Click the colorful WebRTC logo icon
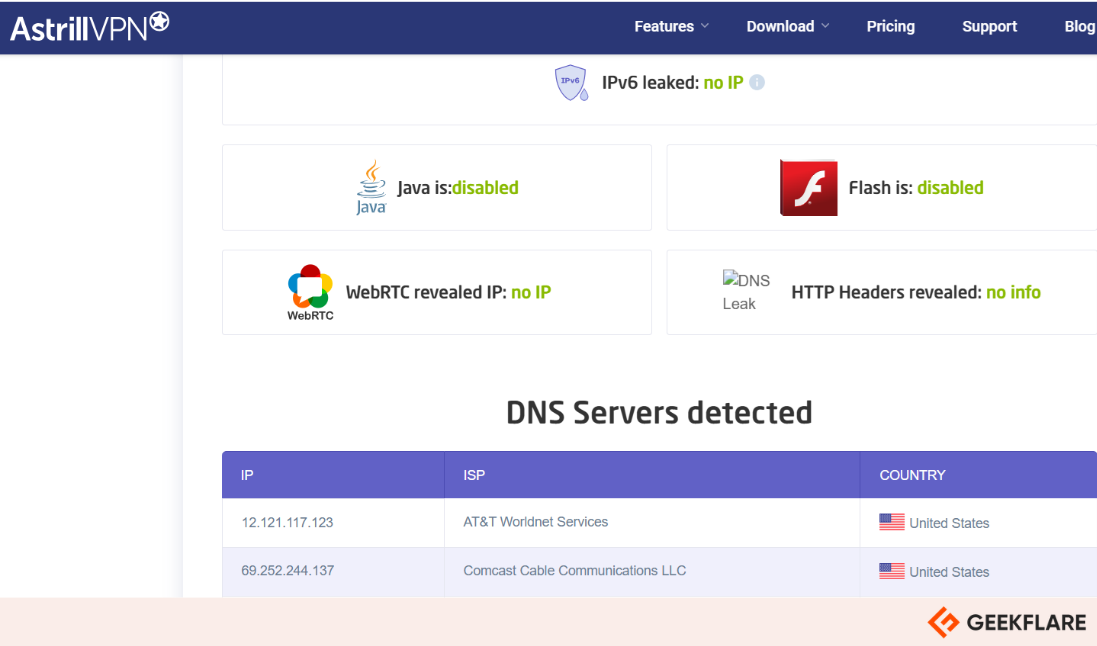Screen dimensions: 1097x646 (310, 291)
